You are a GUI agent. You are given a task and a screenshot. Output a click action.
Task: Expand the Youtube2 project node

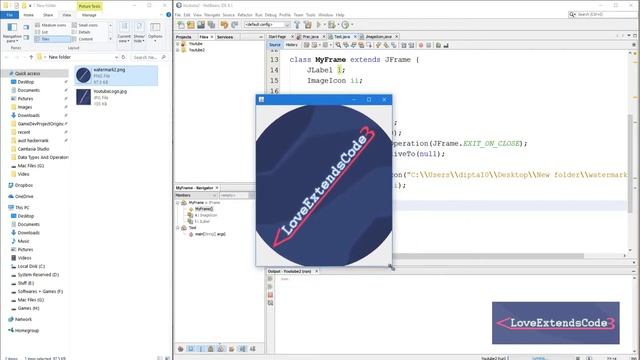[x=178, y=50]
